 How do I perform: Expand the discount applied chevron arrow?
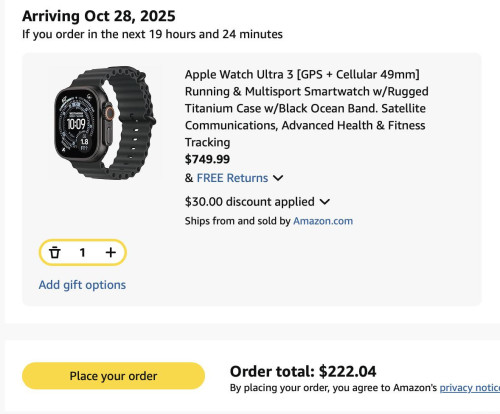[325, 202]
